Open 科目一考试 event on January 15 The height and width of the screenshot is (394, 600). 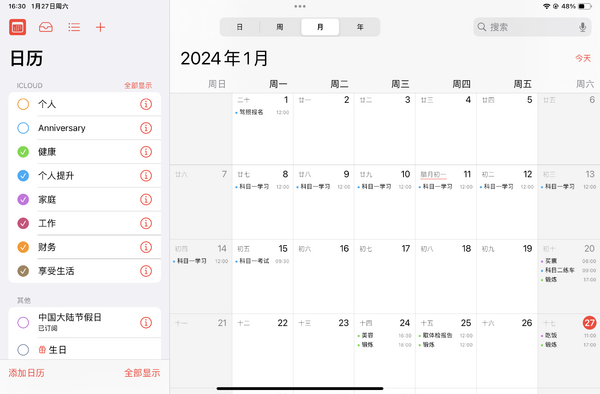(x=262, y=261)
